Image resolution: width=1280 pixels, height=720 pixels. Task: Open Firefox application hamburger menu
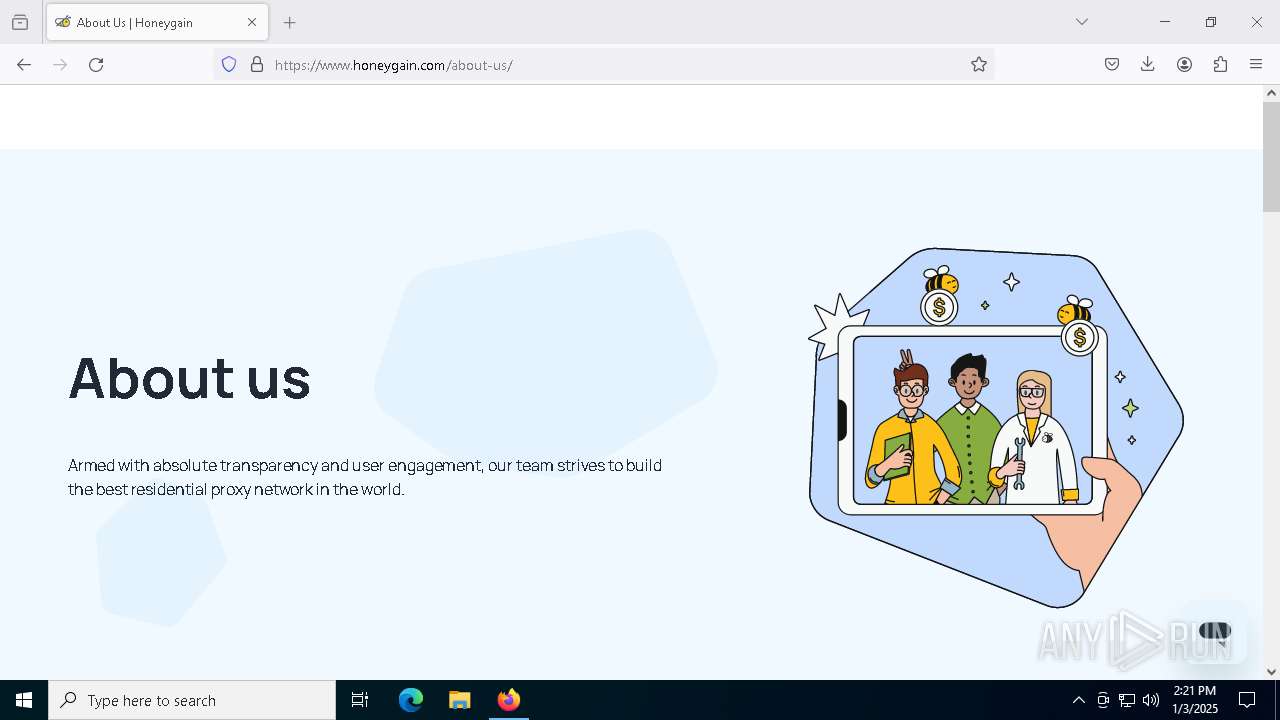(x=1256, y=64)
